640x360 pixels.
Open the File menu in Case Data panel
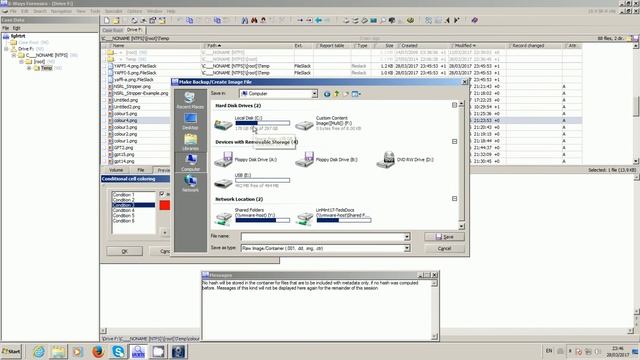(x=5, y=28)
